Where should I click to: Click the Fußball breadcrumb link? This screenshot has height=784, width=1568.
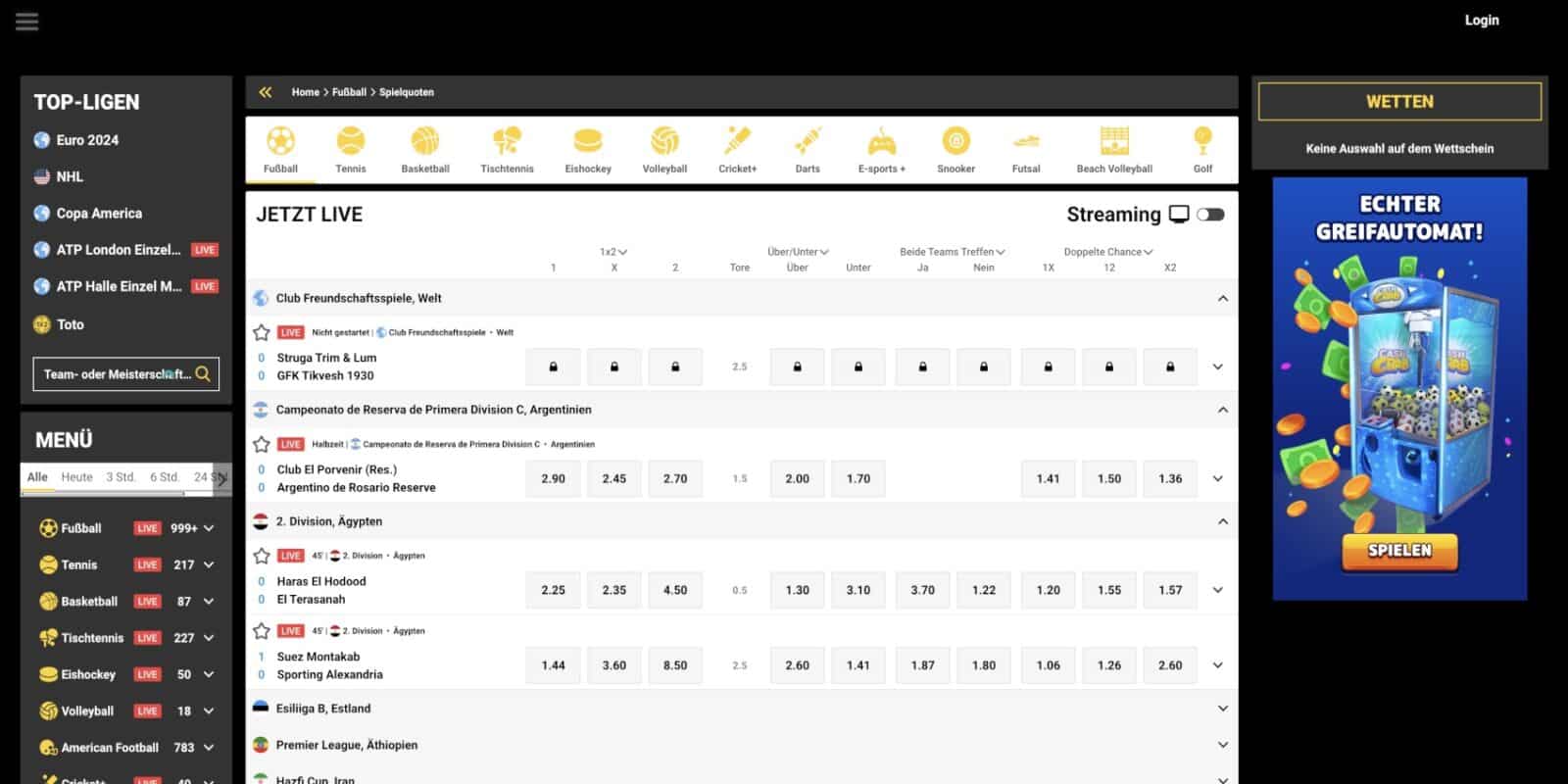(x=349, y=92)
